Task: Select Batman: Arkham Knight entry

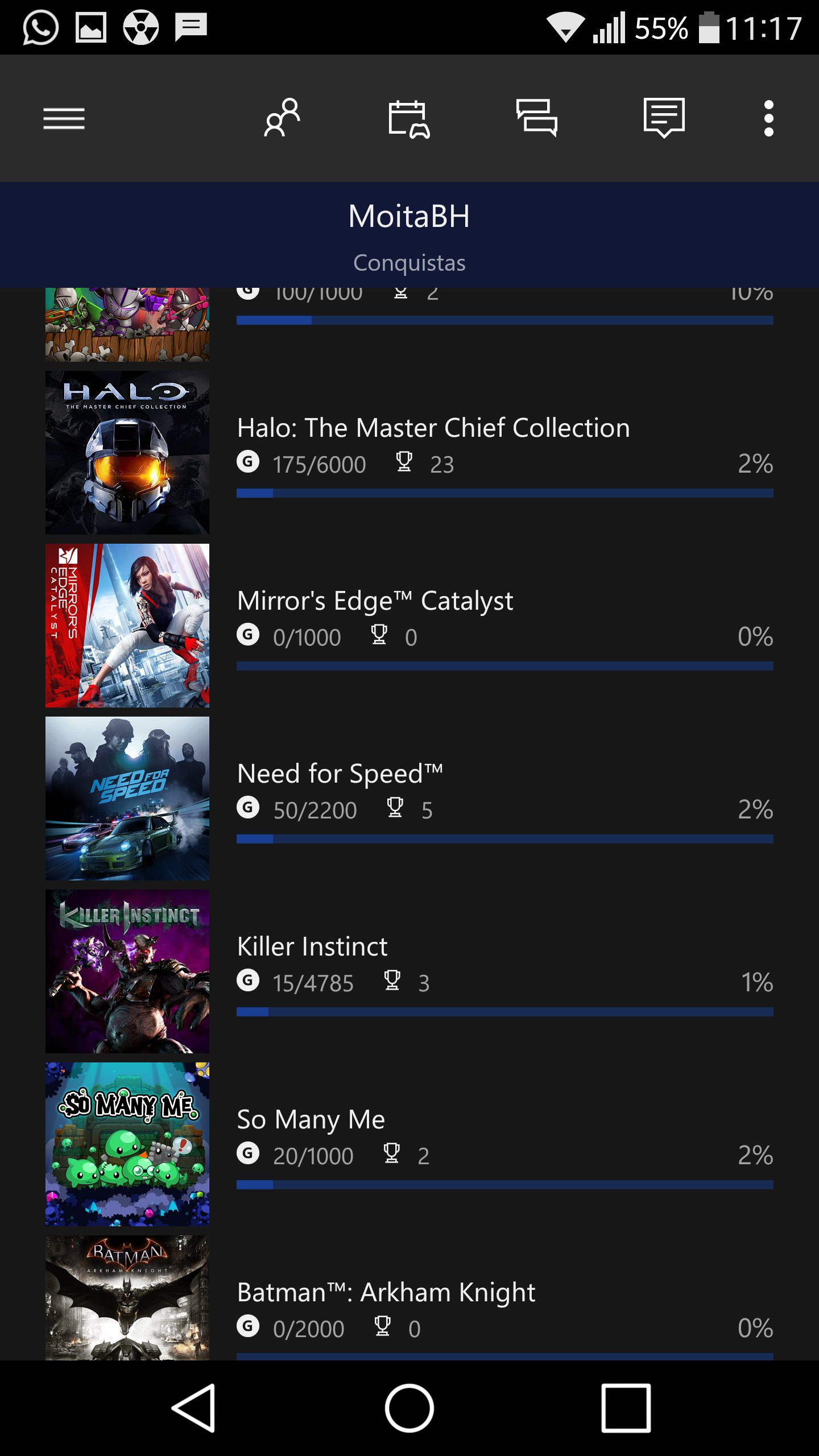Action: click(386, 1292)
